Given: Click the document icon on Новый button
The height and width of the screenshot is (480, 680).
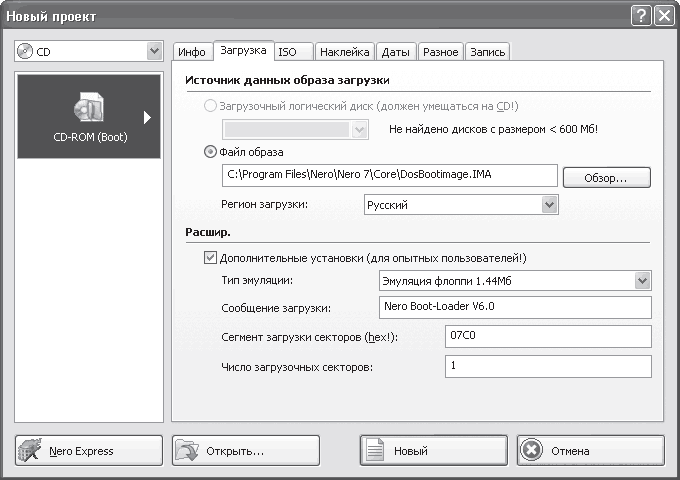Looking at the screenshot, I should click(x=375, y=451).
